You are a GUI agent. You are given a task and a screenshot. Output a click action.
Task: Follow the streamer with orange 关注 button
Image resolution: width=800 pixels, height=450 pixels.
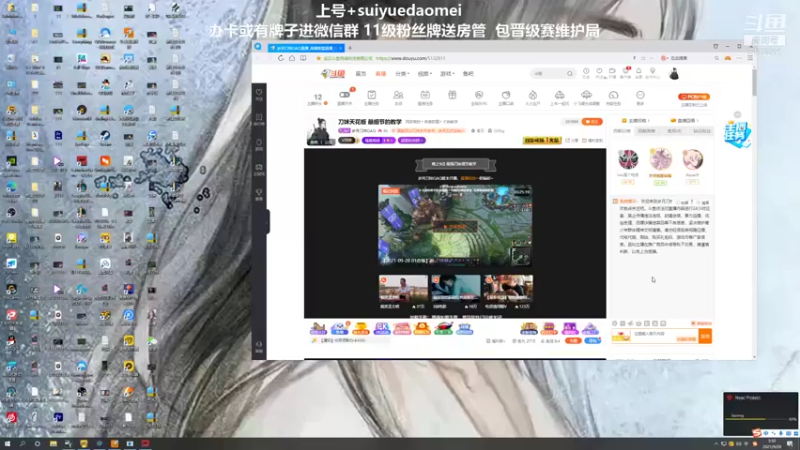[592, 122]
